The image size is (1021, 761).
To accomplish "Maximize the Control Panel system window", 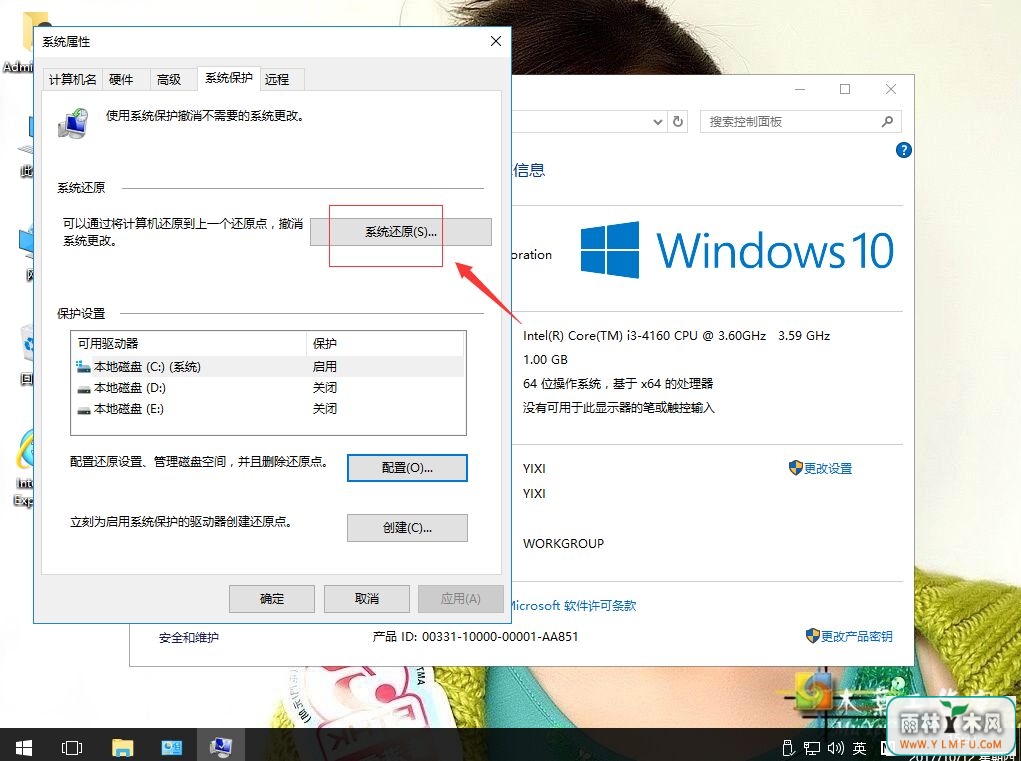I will [845, 89].
